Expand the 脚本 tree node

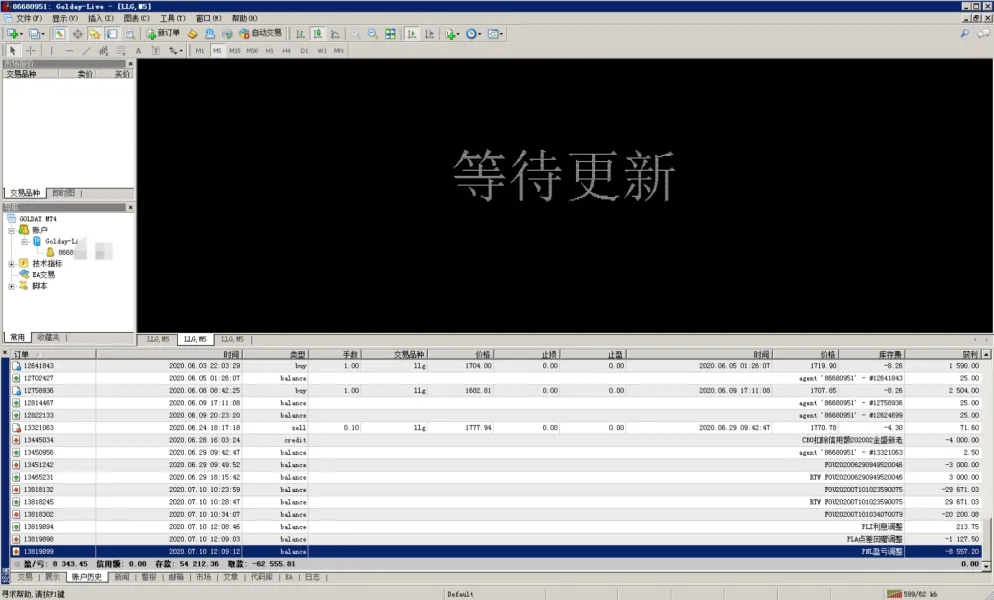click(x=11, y=286)
